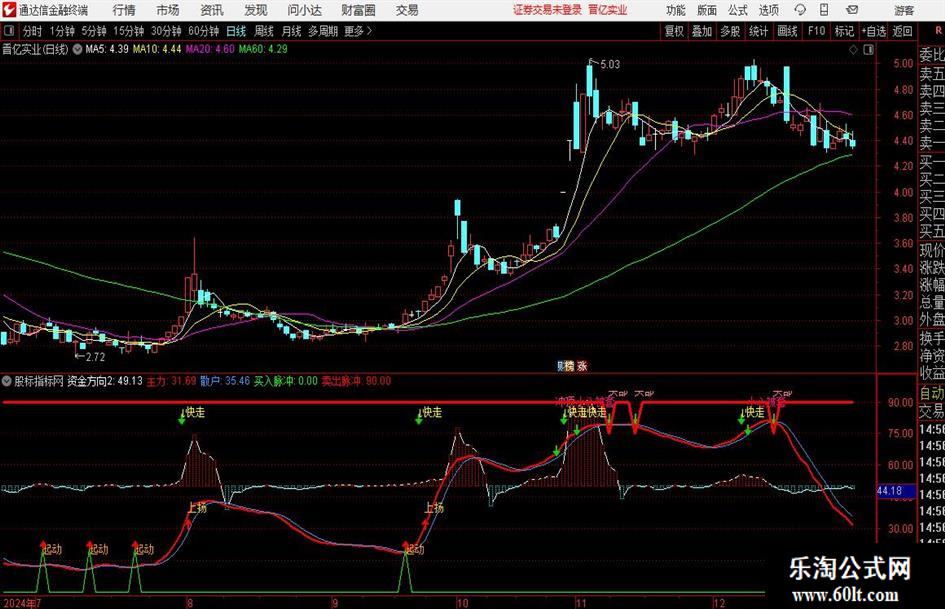The image size is (945, 609).
Task: Open the 公式 menu
Action: click(738, 10)
